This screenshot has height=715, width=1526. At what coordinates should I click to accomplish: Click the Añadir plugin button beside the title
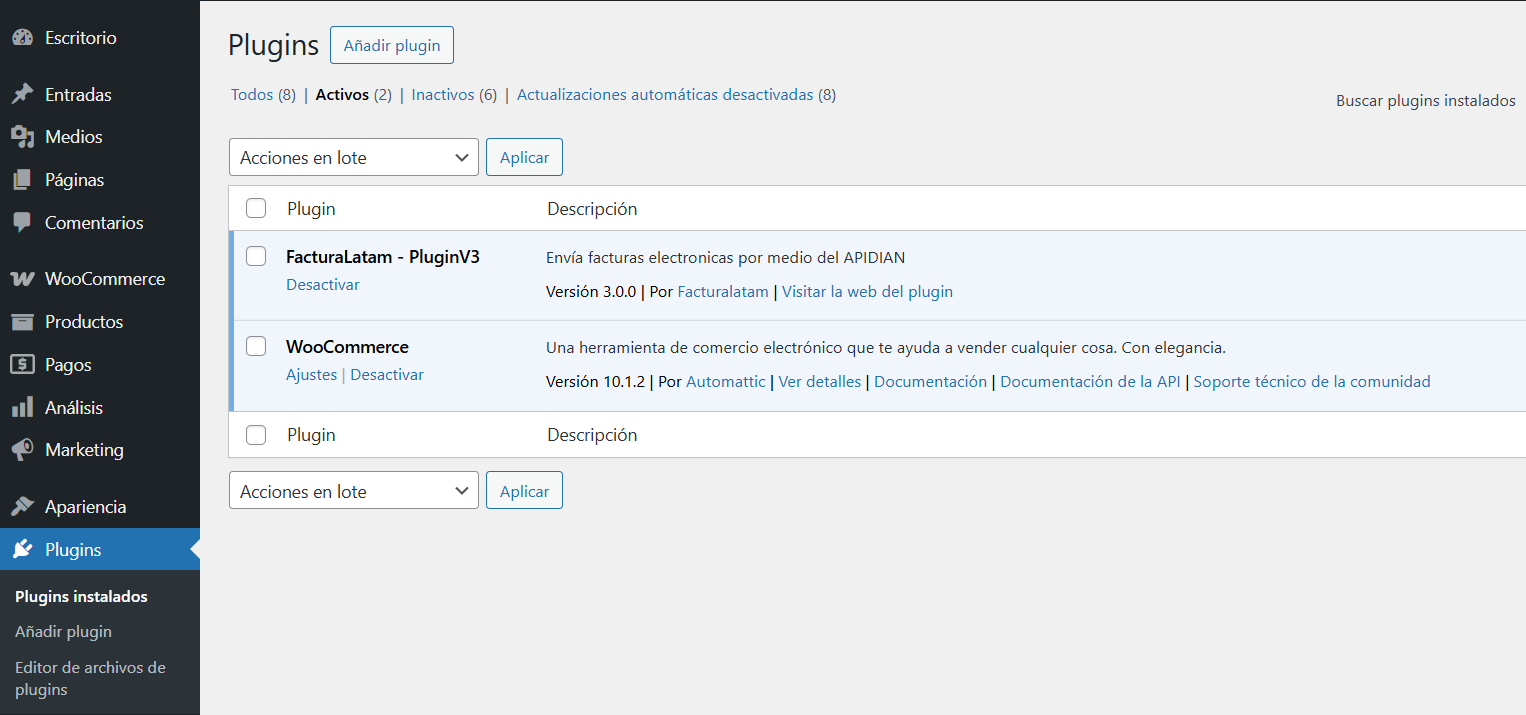point(392,46)
